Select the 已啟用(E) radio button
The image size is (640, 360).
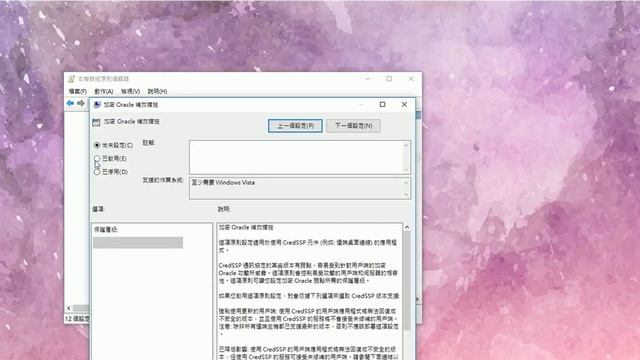[97, 158]
